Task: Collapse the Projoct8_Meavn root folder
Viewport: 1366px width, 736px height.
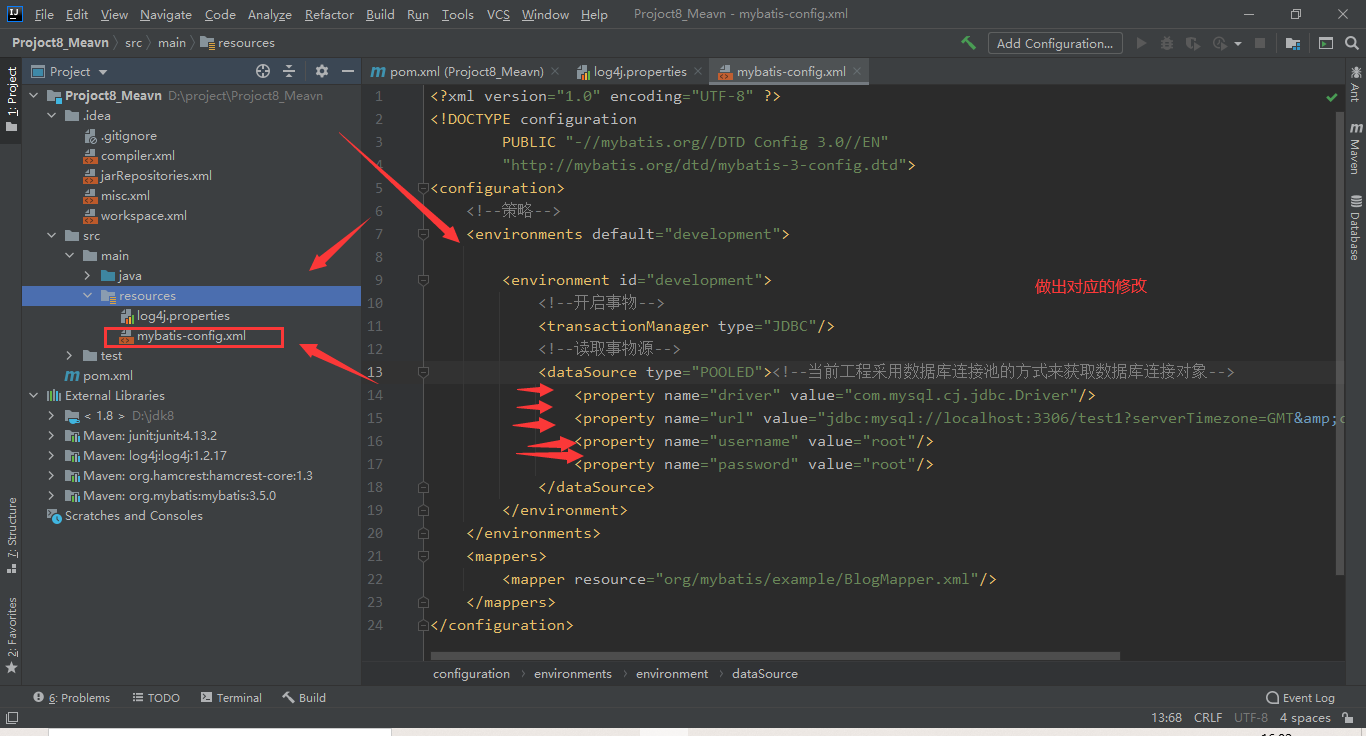Action: pyautogui.click(x=35, y=96)
